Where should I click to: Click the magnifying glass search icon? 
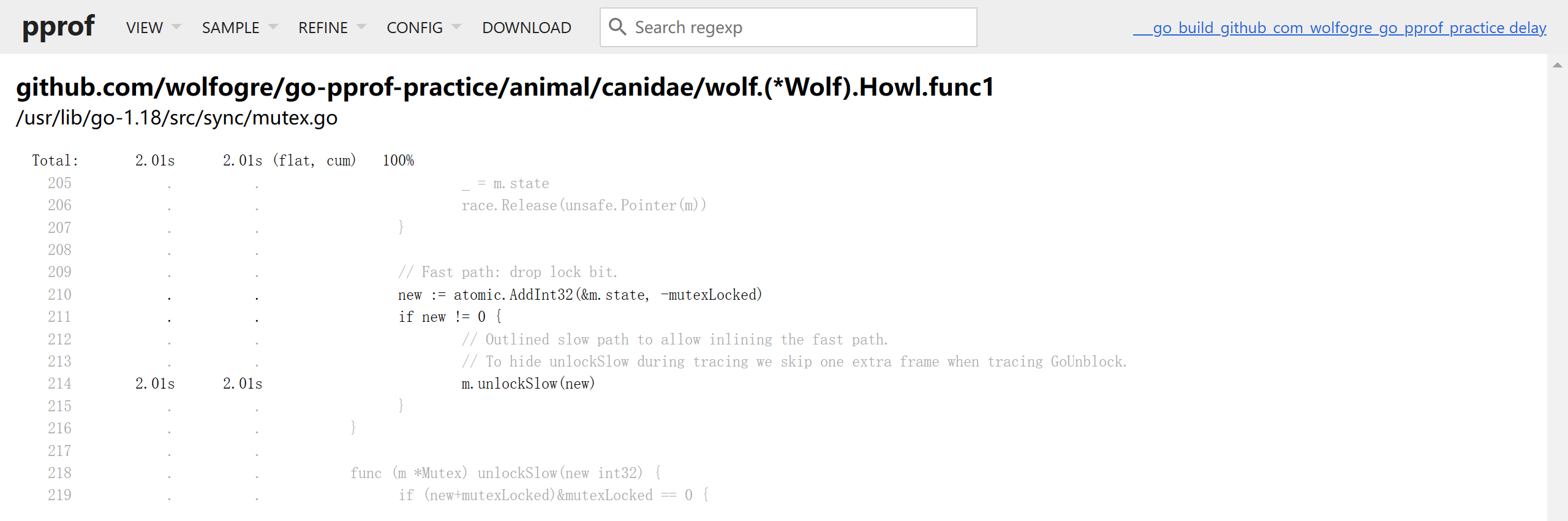tap(617, 27)
